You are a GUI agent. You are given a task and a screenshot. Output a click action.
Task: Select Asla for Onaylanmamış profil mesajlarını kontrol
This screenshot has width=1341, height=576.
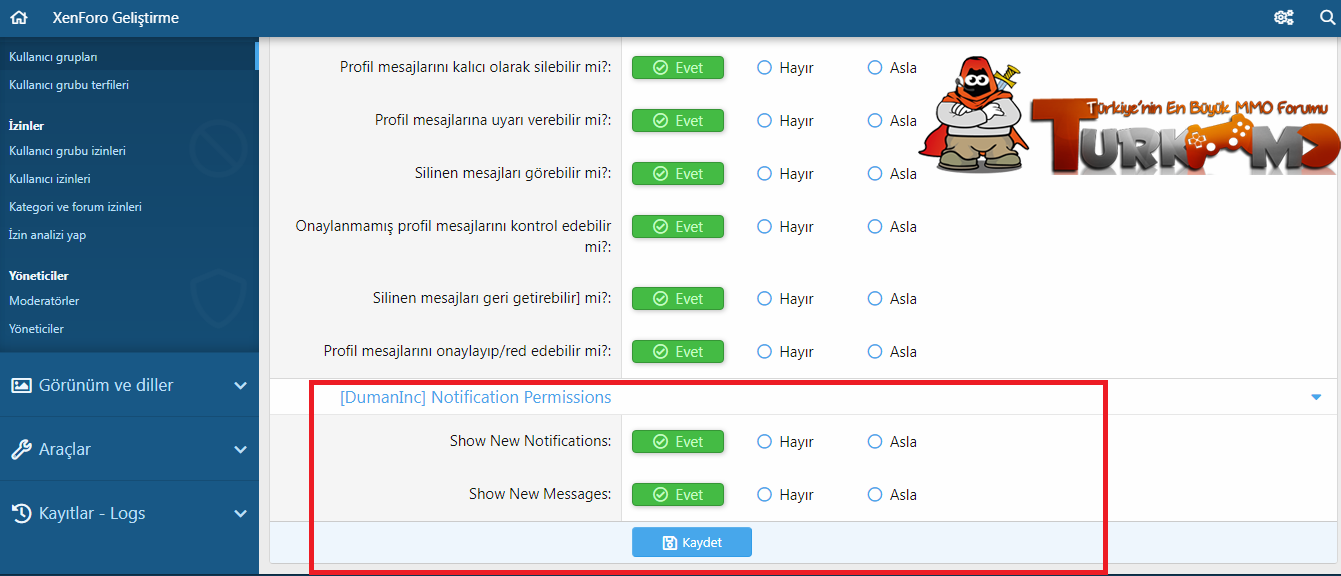tap(892, 227)
